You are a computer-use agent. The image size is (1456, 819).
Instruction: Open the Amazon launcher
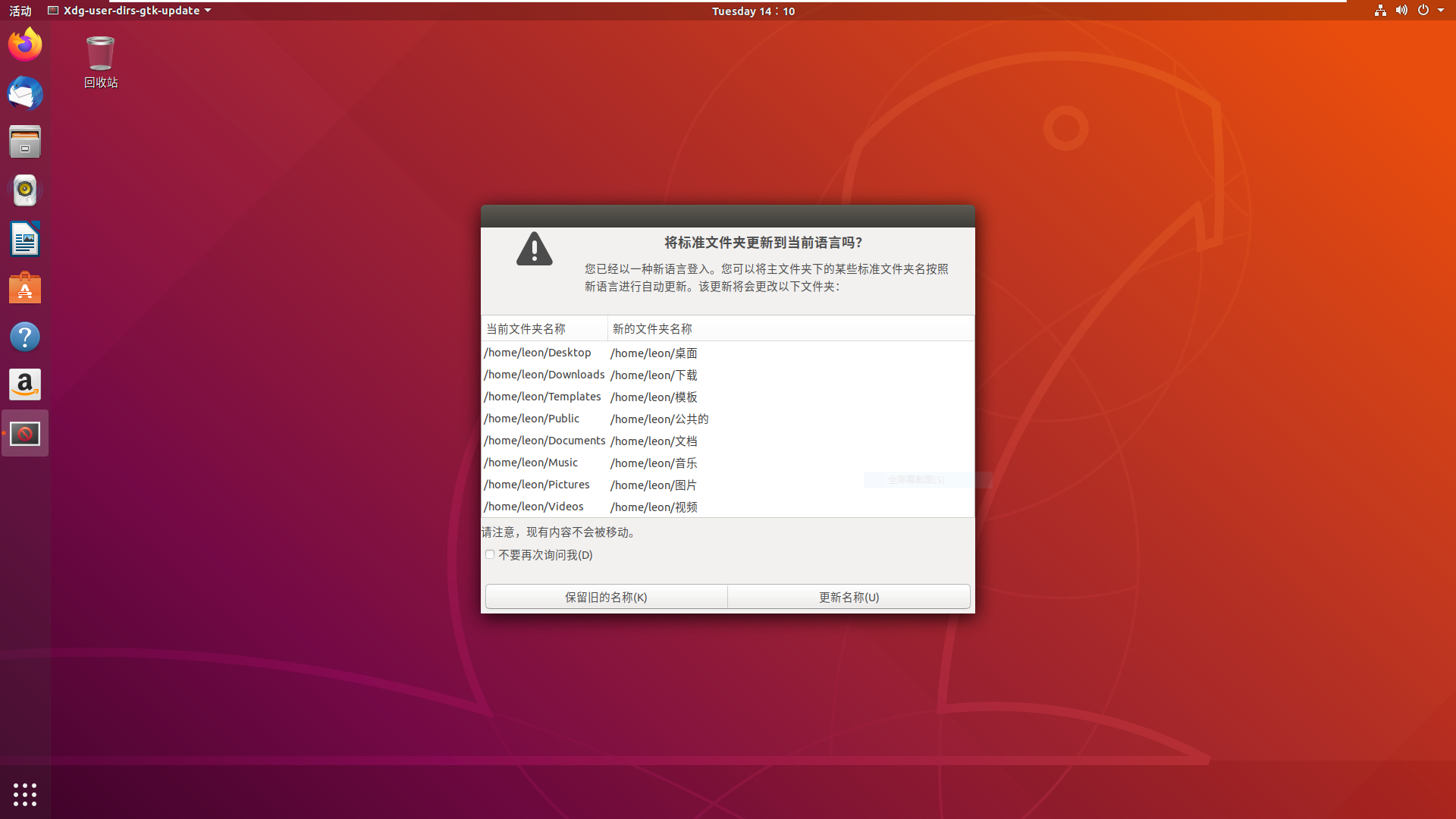pos(25,384)
